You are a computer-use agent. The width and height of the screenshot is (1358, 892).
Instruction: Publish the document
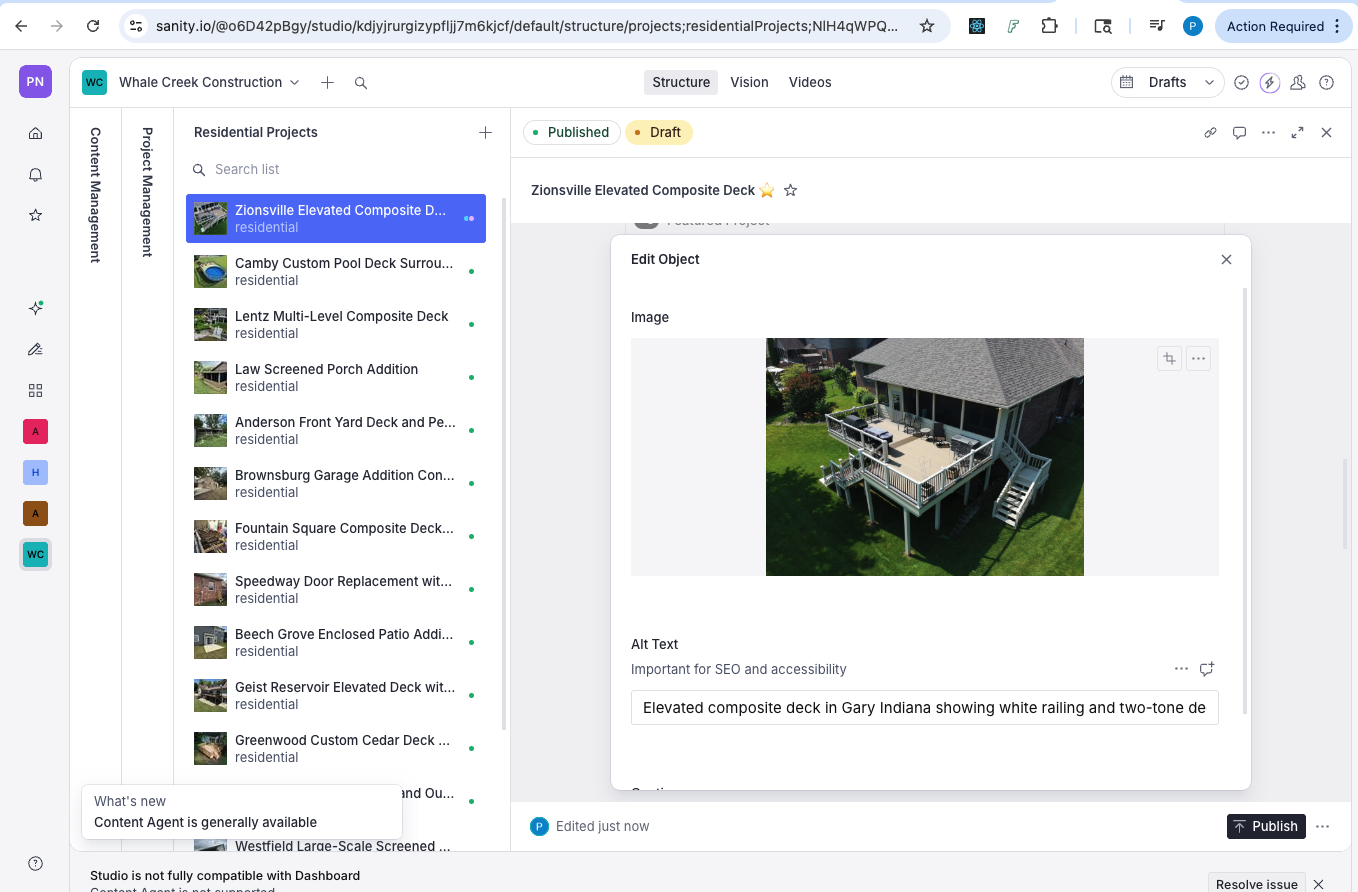(x=1265, y=826)
